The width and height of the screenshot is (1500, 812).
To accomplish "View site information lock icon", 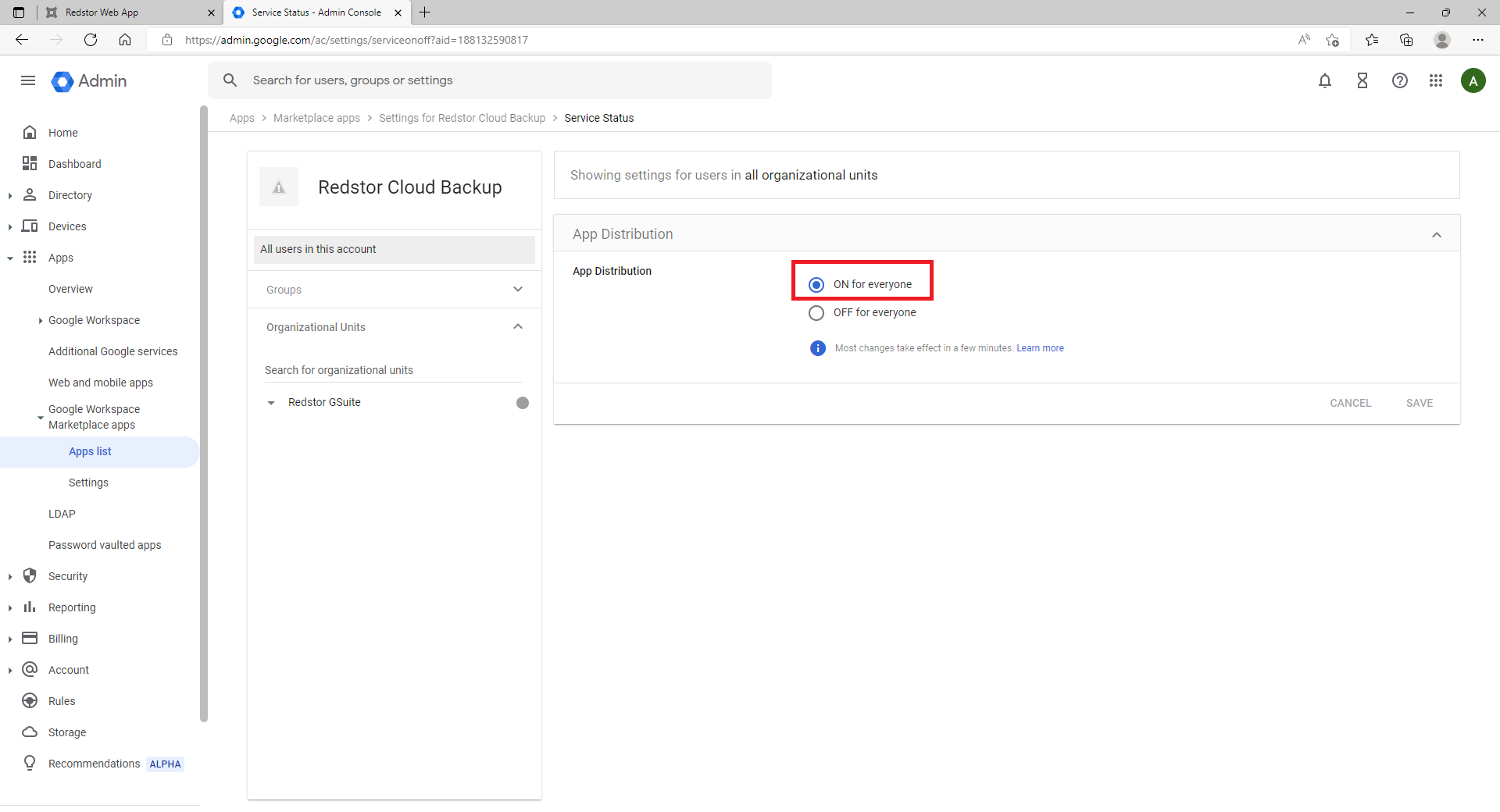I will pos(167,40).
